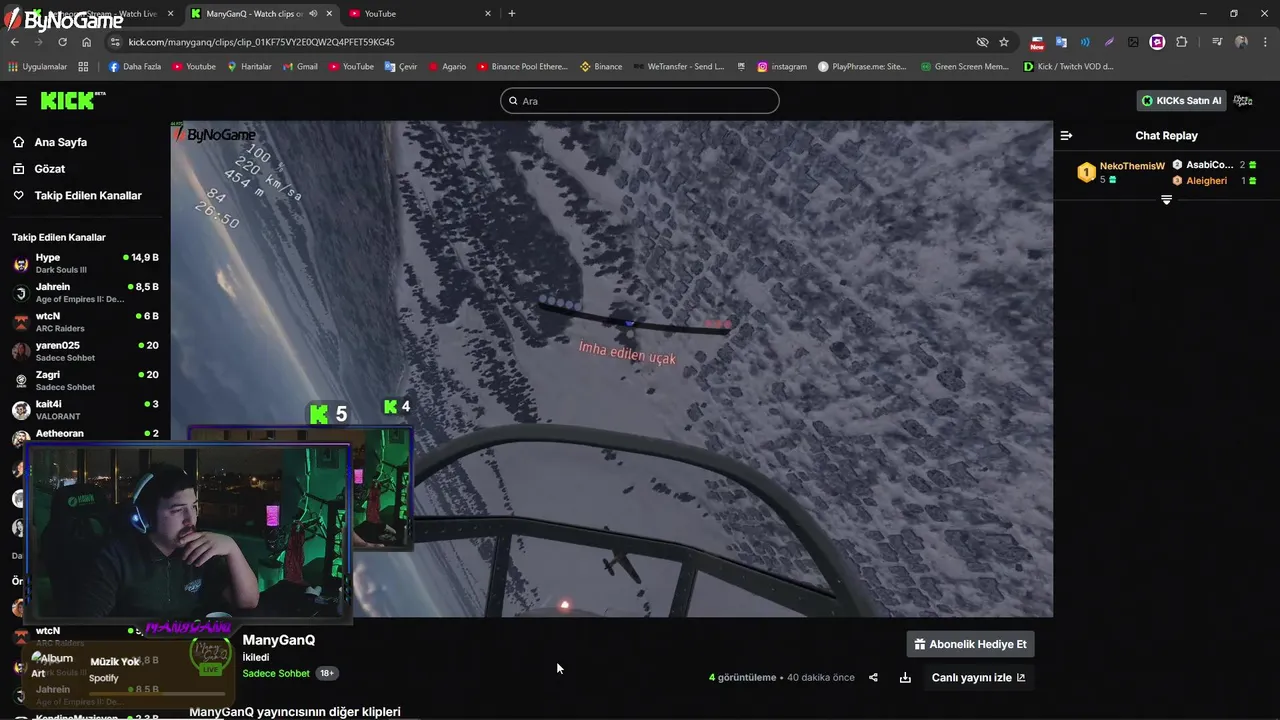
Task: Open the Haritalar maps bookmark
Action: pyautogui.click(x=249, y=67)
